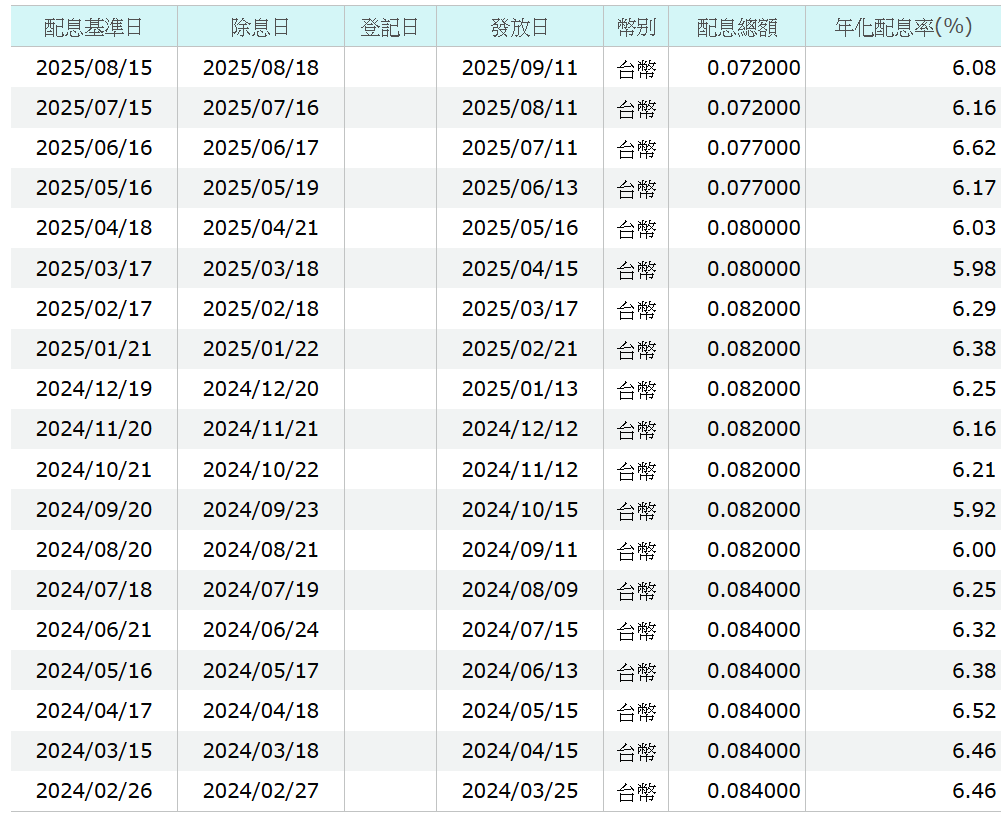Select payment date 2025/02/21
Screen dimensions: 1003x813
pyautogui.click(x=520, y=349)
